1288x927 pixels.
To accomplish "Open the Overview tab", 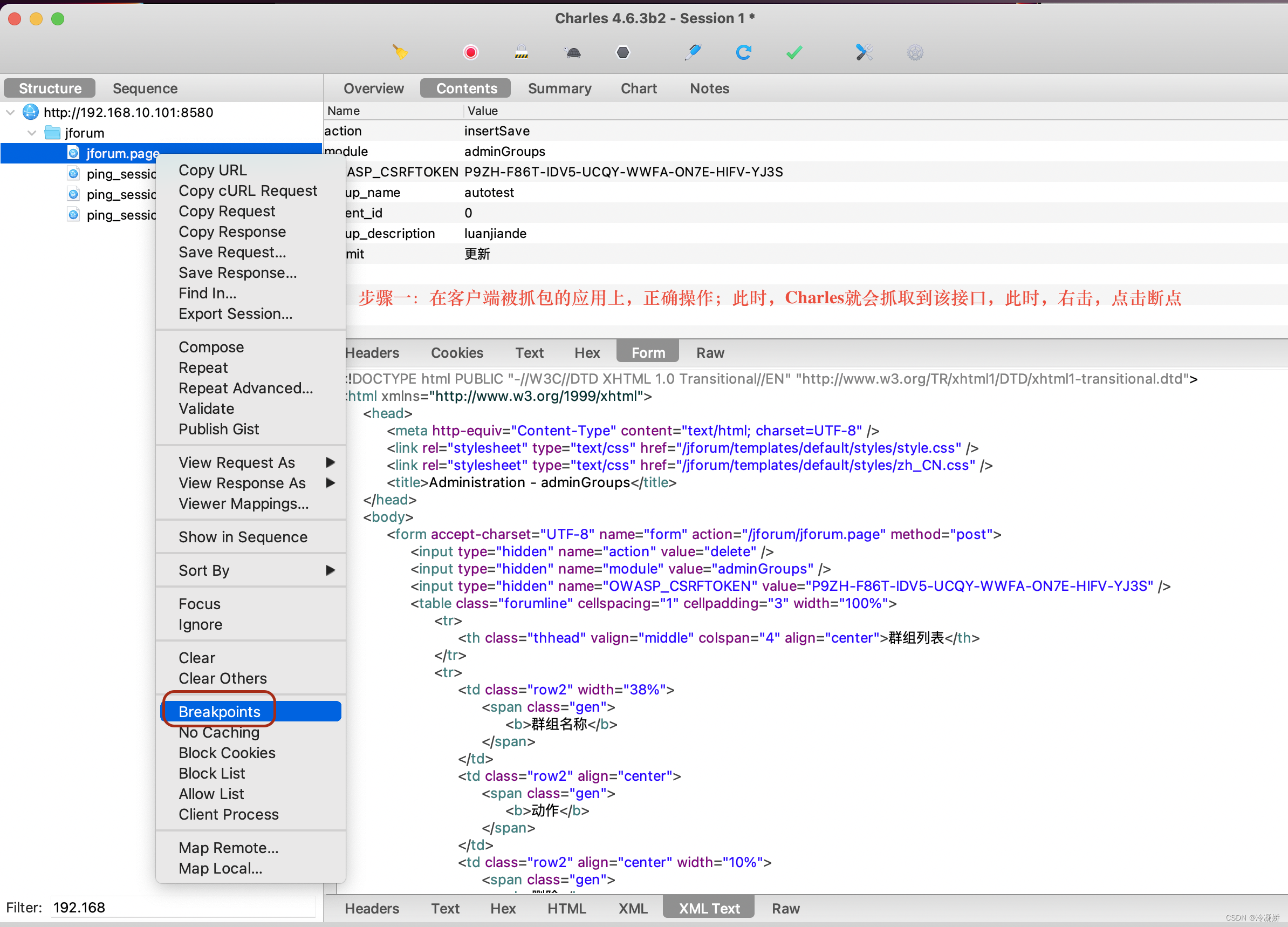I will [374, 88].
